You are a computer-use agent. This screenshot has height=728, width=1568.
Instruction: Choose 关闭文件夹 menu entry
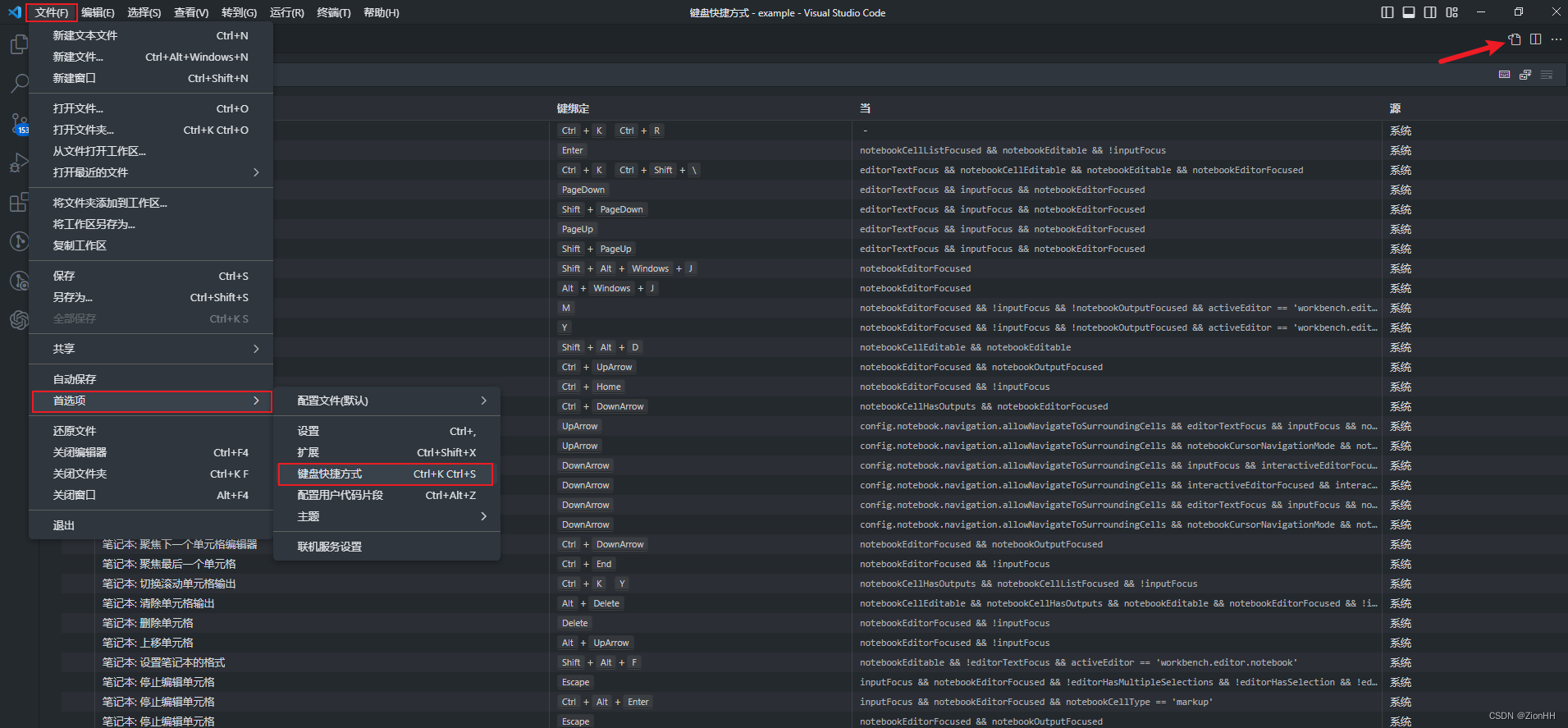tap(151, 474)
